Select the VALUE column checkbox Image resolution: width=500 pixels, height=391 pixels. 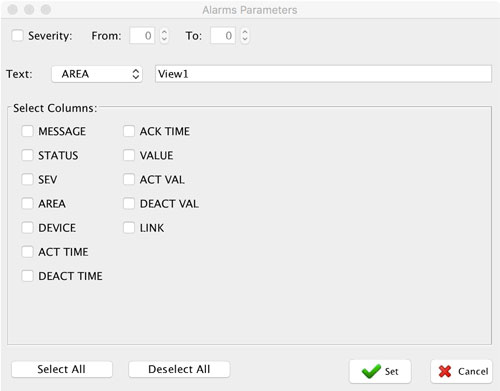coord(129,155)
